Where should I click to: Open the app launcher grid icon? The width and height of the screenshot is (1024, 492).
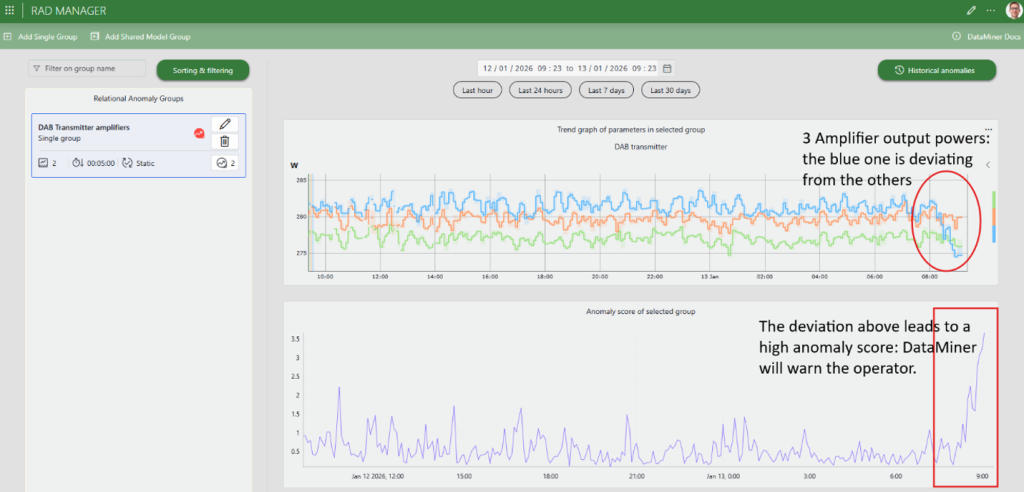click(x=8, y=10)
